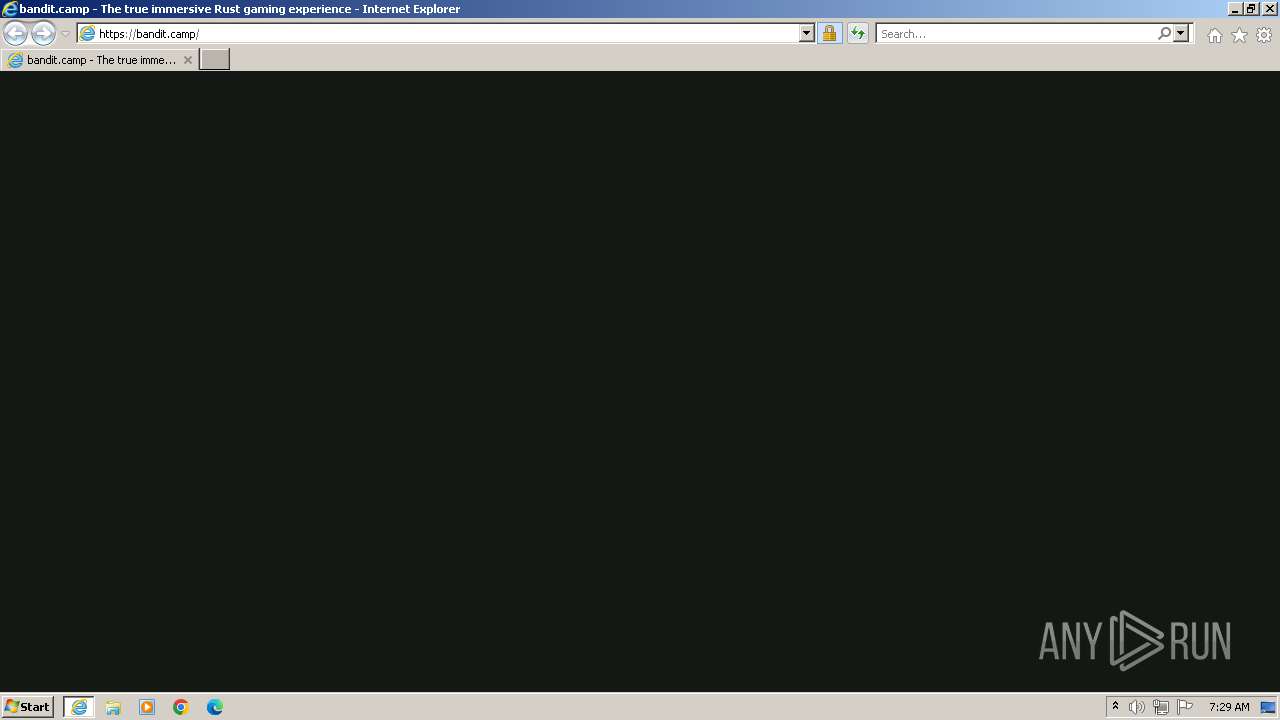Image resolution: width=1280 pixels, height=720 pixels.
Task: Click the Internet Explorer title bar icon
Action: point(10,9)
